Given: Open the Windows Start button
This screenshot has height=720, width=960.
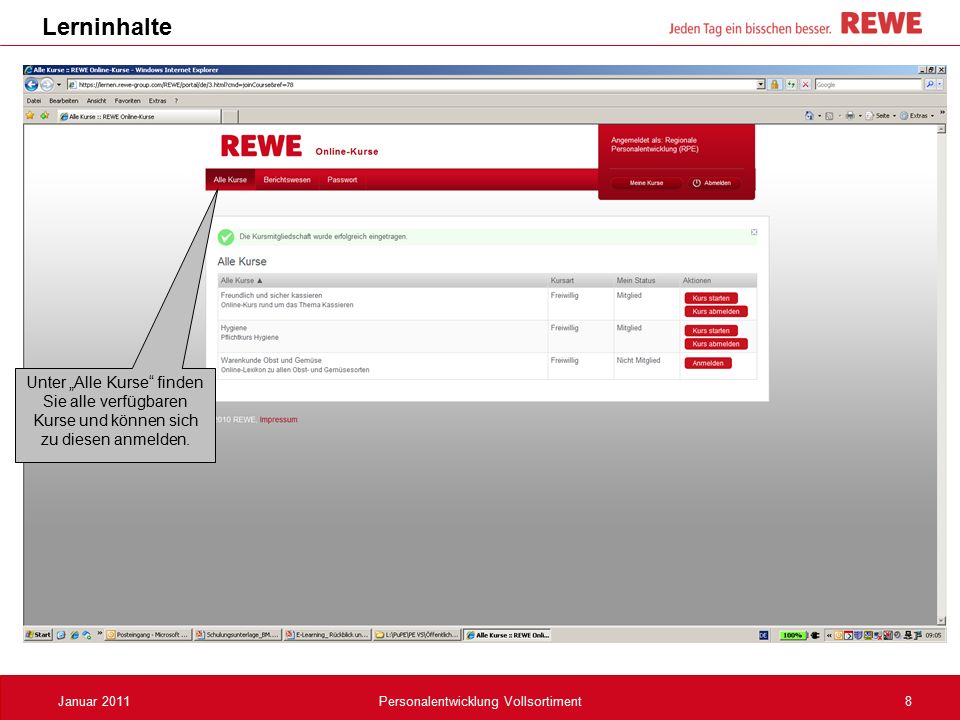Looking at the screenshot, I should [x=38, y=635].
